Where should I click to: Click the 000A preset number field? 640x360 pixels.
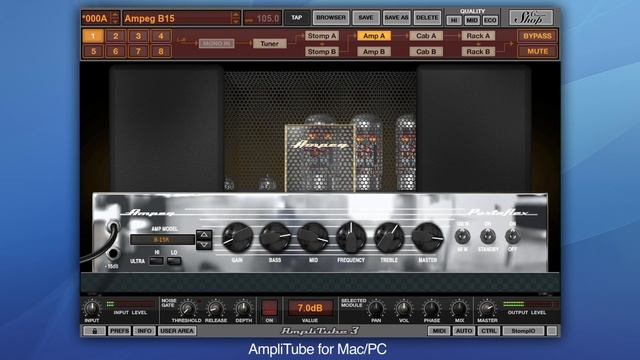click(96, 18)
